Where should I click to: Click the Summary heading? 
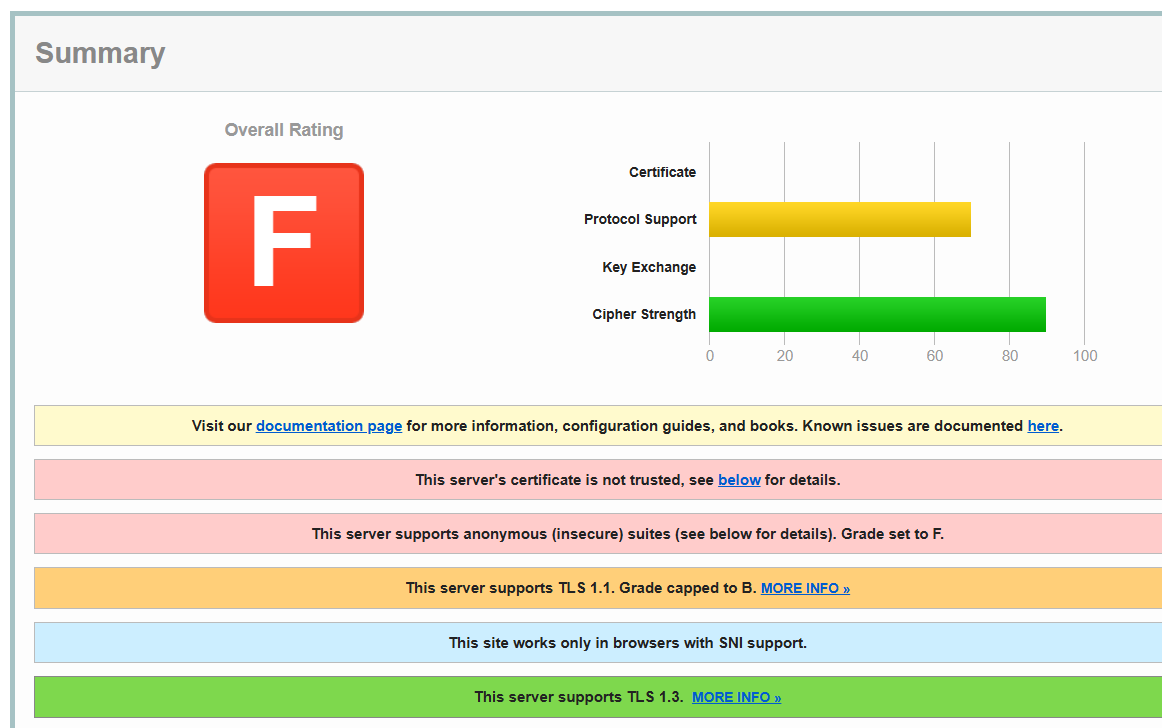[100, 53]
